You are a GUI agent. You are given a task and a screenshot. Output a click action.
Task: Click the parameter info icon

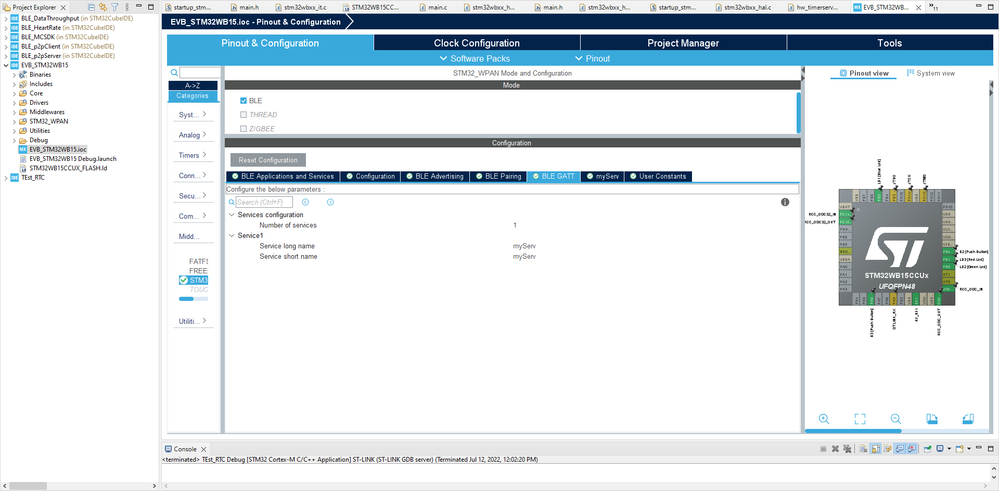785,202
